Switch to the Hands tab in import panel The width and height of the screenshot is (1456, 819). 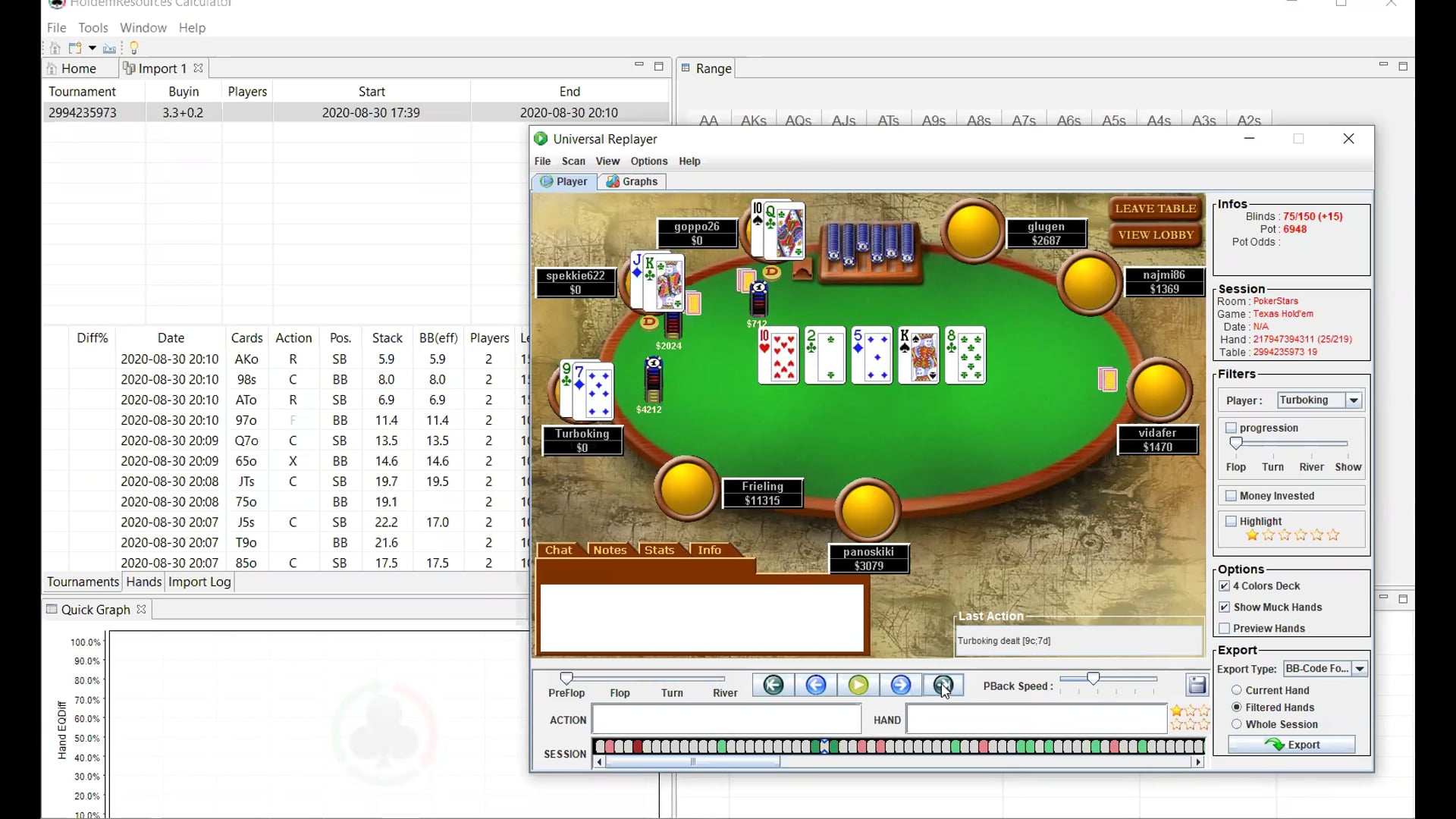[144, 582]
